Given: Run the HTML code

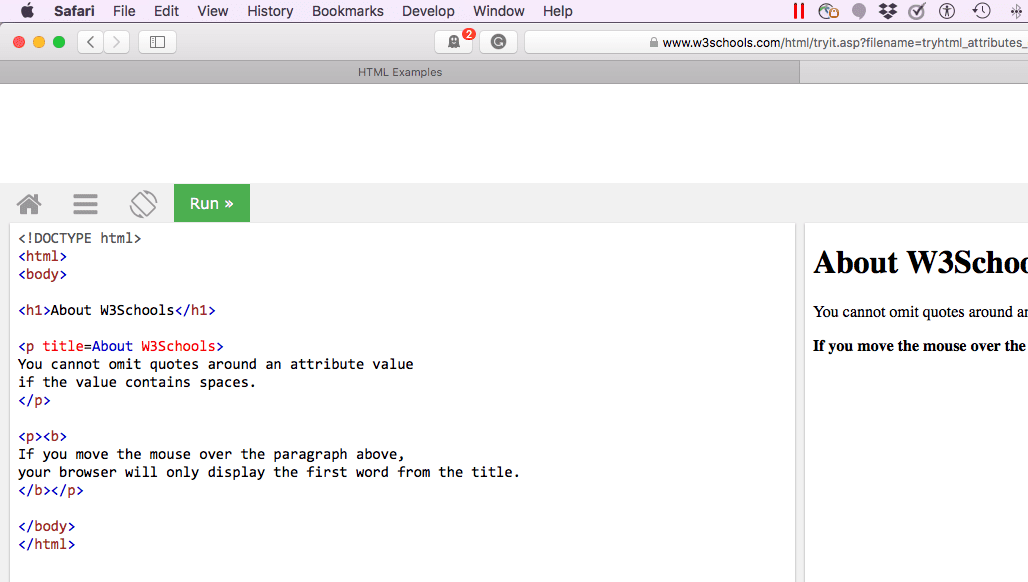Looking at the screenshot, I should click(x=212, y=203).
